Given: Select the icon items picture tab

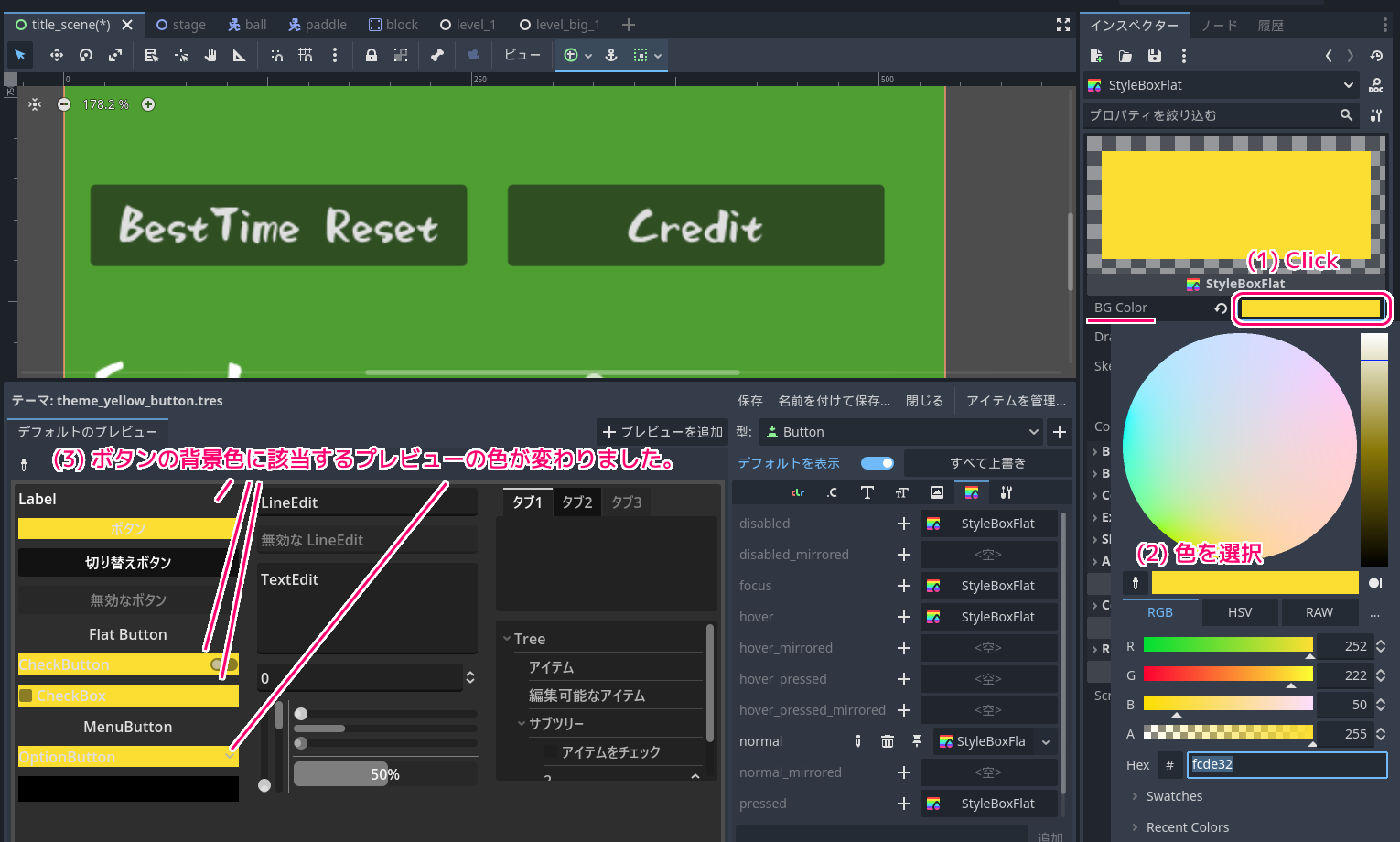Looking at the screenshot, I should 937,492.
